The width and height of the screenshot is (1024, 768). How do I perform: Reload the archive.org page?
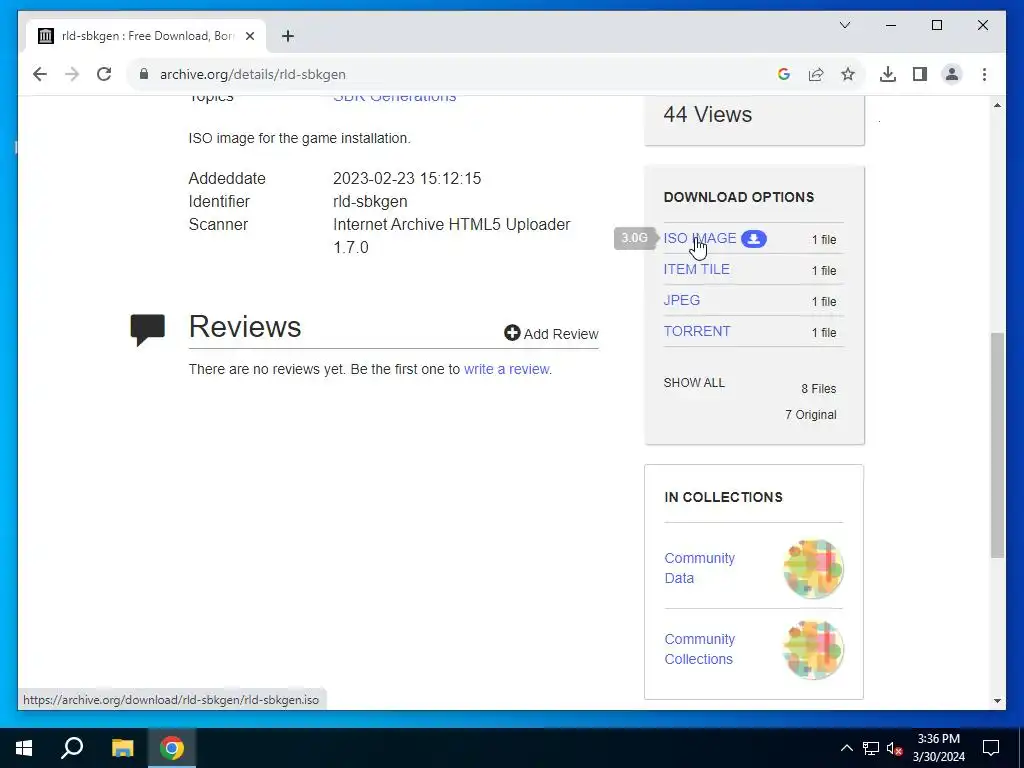104,74
